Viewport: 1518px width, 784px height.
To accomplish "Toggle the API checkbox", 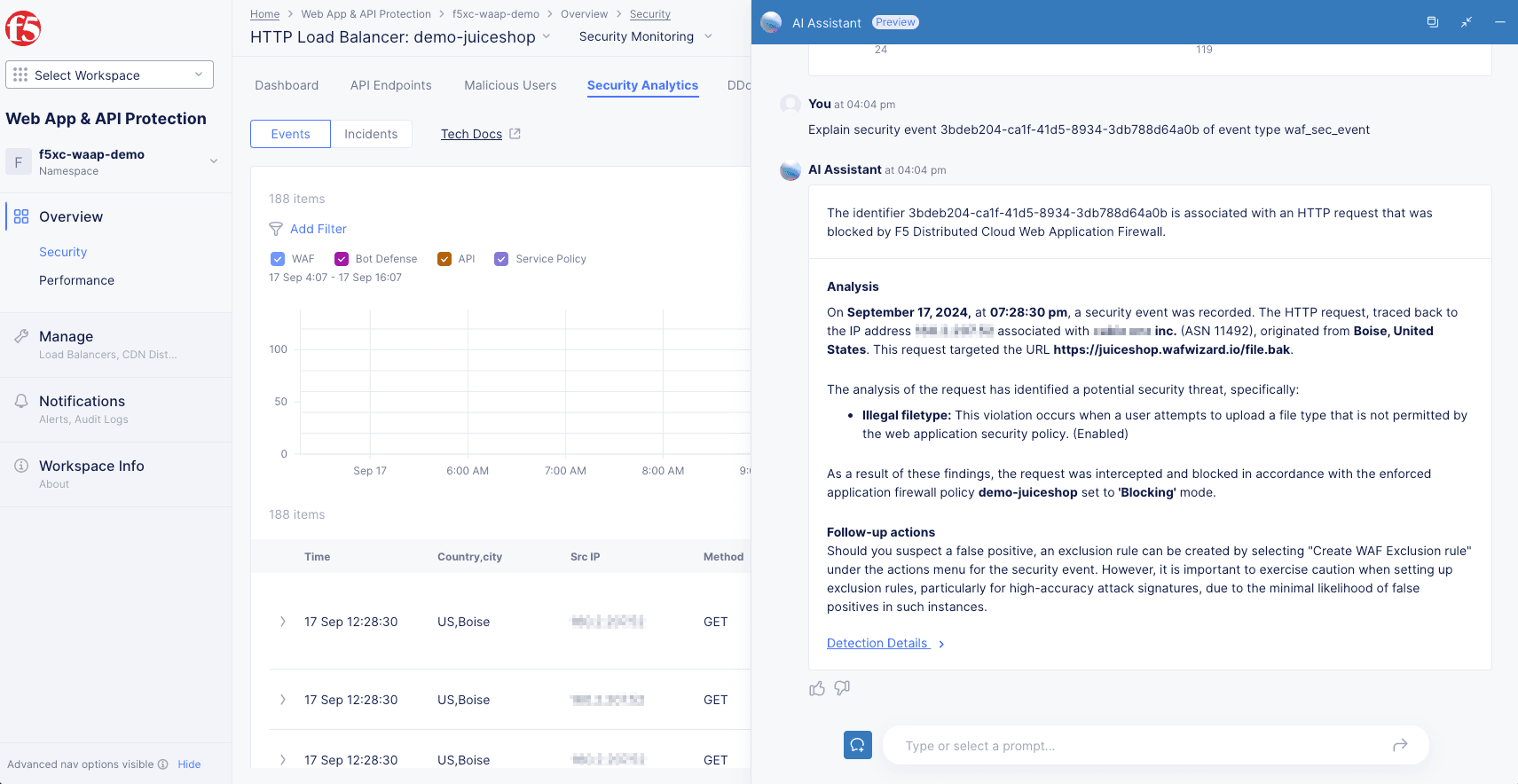I will pos(444,259).
